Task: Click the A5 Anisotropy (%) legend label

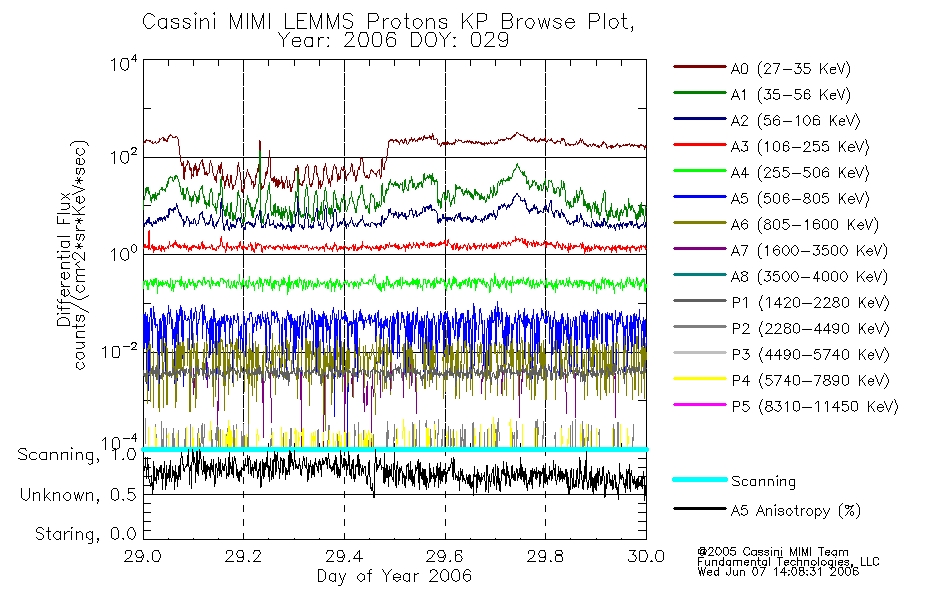Action: pyautogui.click(x=796, y=511)
